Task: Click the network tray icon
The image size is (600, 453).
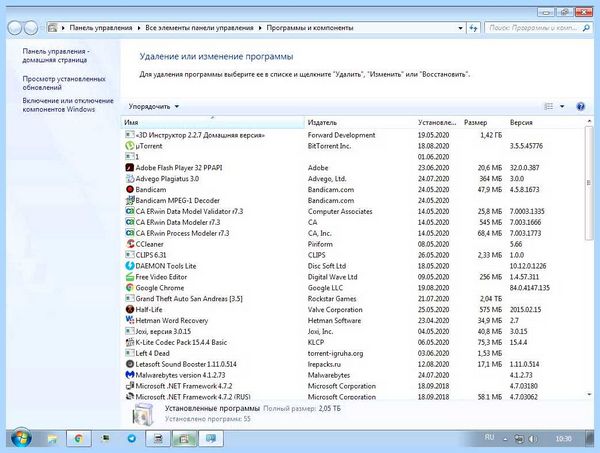Action: coord(519,439)
